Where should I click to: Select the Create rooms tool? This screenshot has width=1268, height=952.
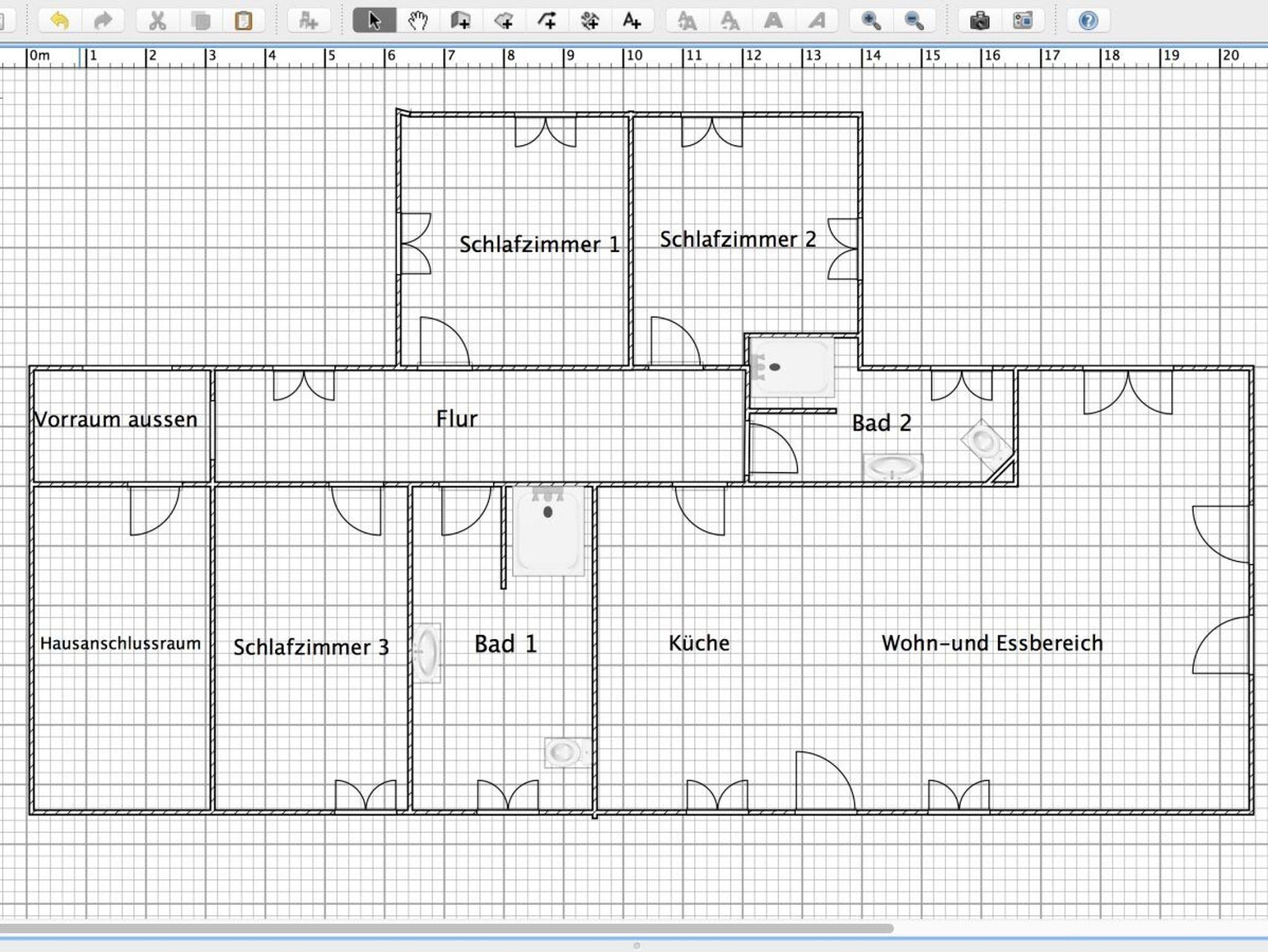pyautogui.click(x=504, y=21)
